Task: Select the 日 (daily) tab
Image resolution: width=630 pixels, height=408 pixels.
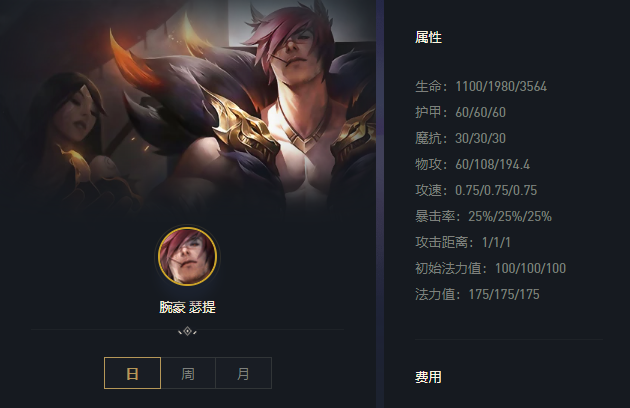Action: 132,373
